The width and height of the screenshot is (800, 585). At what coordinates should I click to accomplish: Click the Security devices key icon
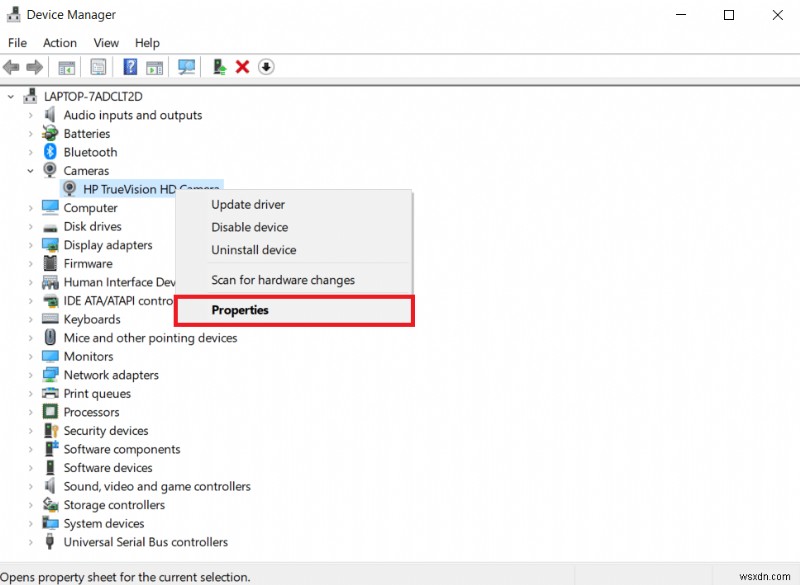pos(51,430)
